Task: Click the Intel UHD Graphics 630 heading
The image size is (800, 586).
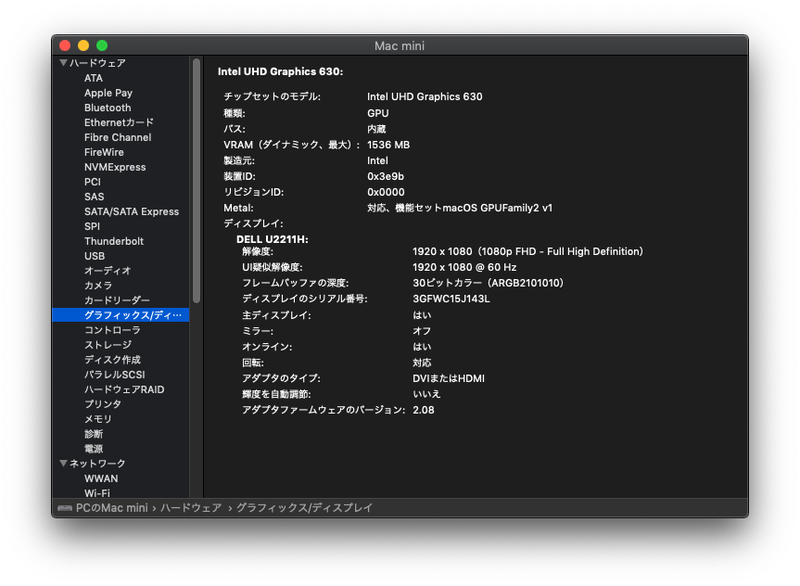Action: click(x=280, y=71)
